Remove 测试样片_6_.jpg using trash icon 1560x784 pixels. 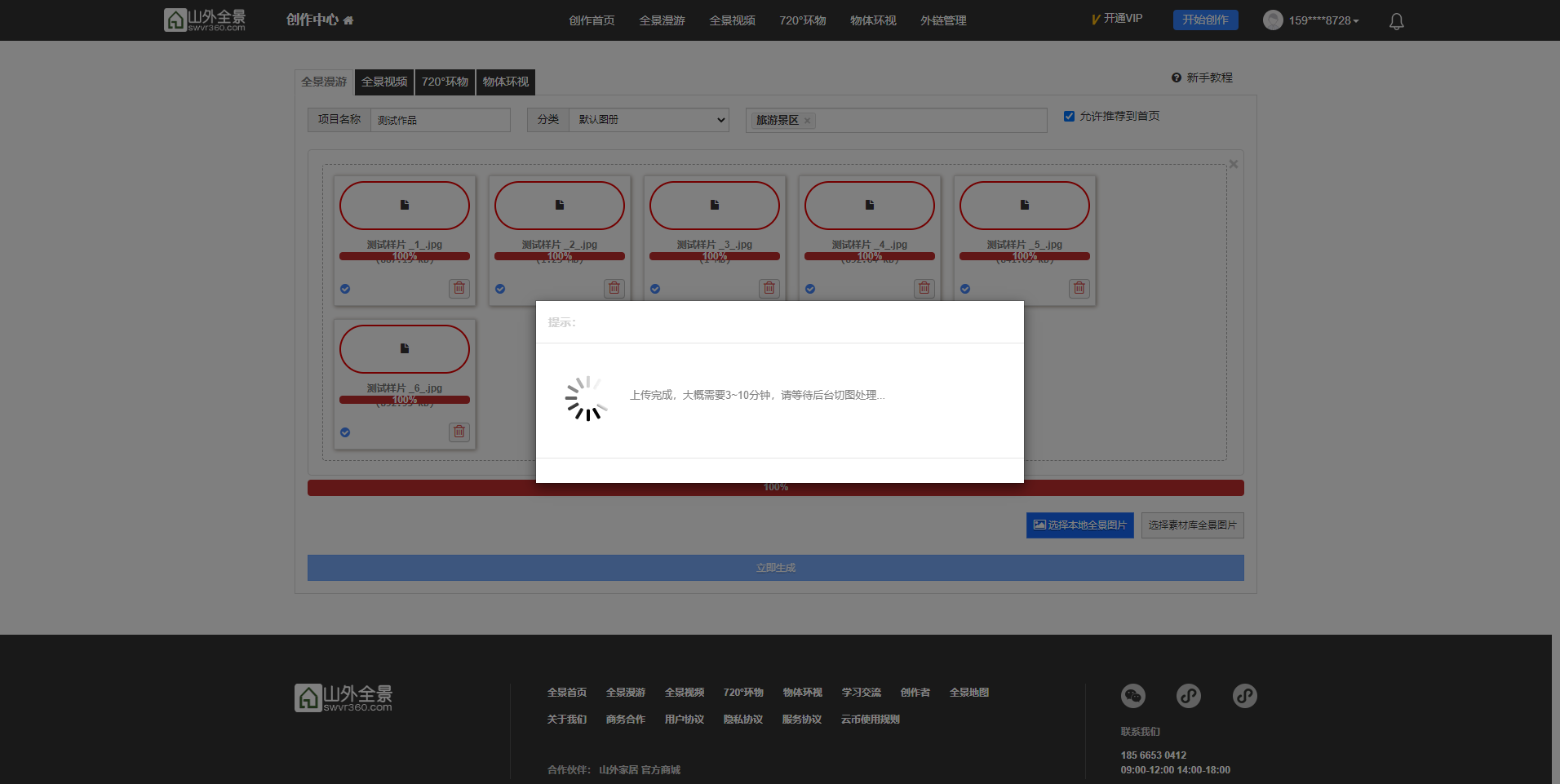[x=459, y=432]
